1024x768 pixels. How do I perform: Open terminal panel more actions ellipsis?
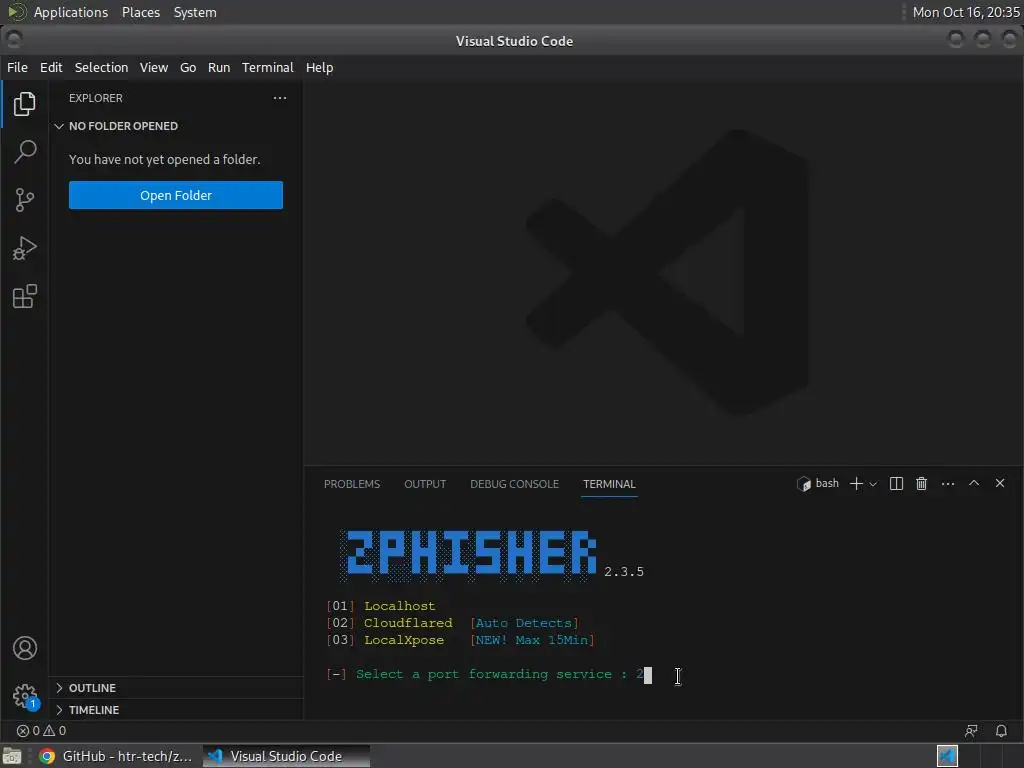948,484
